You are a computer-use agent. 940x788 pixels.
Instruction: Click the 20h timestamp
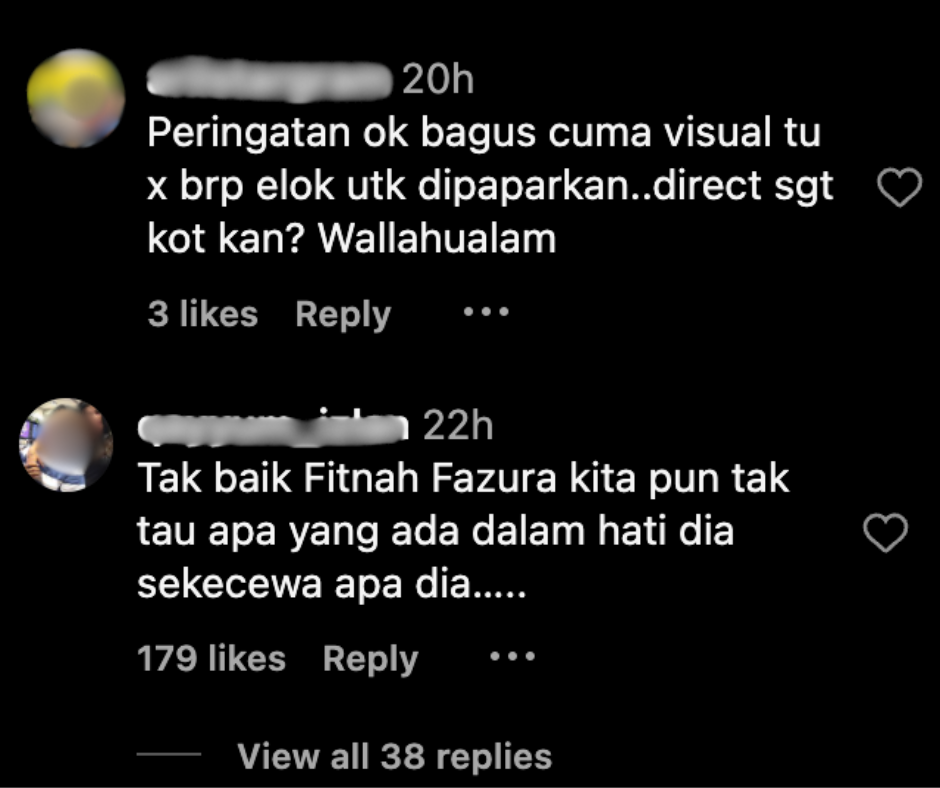[438, 79]
